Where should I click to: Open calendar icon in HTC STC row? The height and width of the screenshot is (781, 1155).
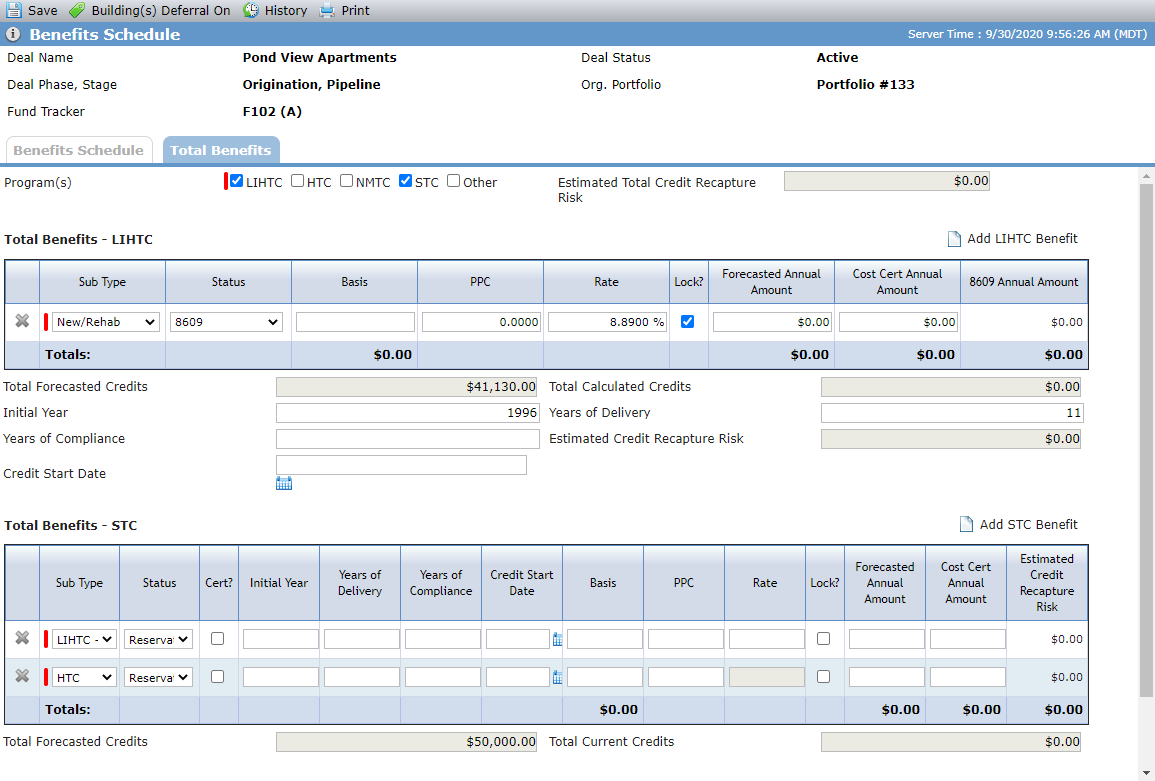point(558,677)
